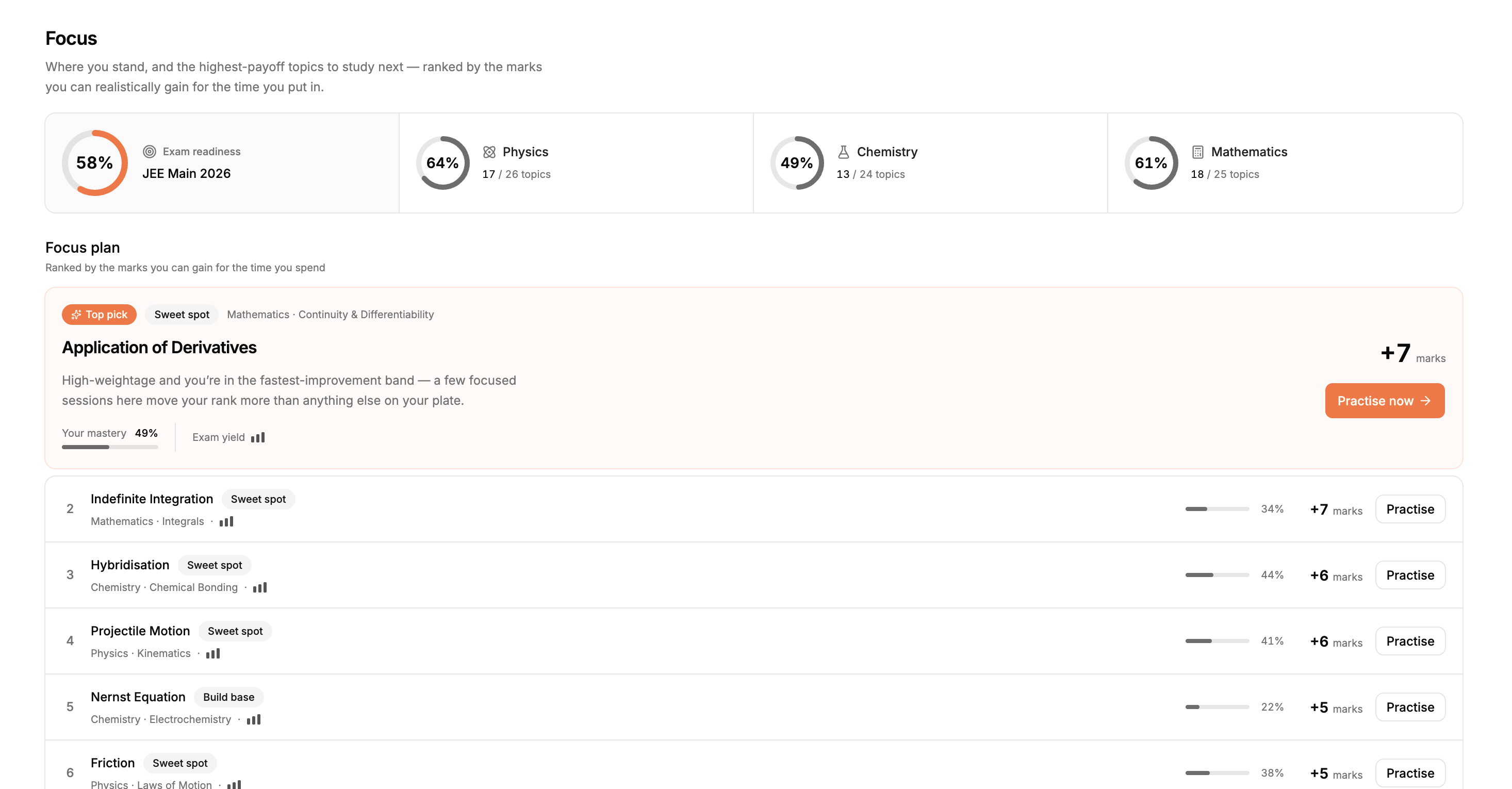Click the +7 marks value in top pick card
This screenshot has width=1512, height=789.
click(x=1413, y=354)
